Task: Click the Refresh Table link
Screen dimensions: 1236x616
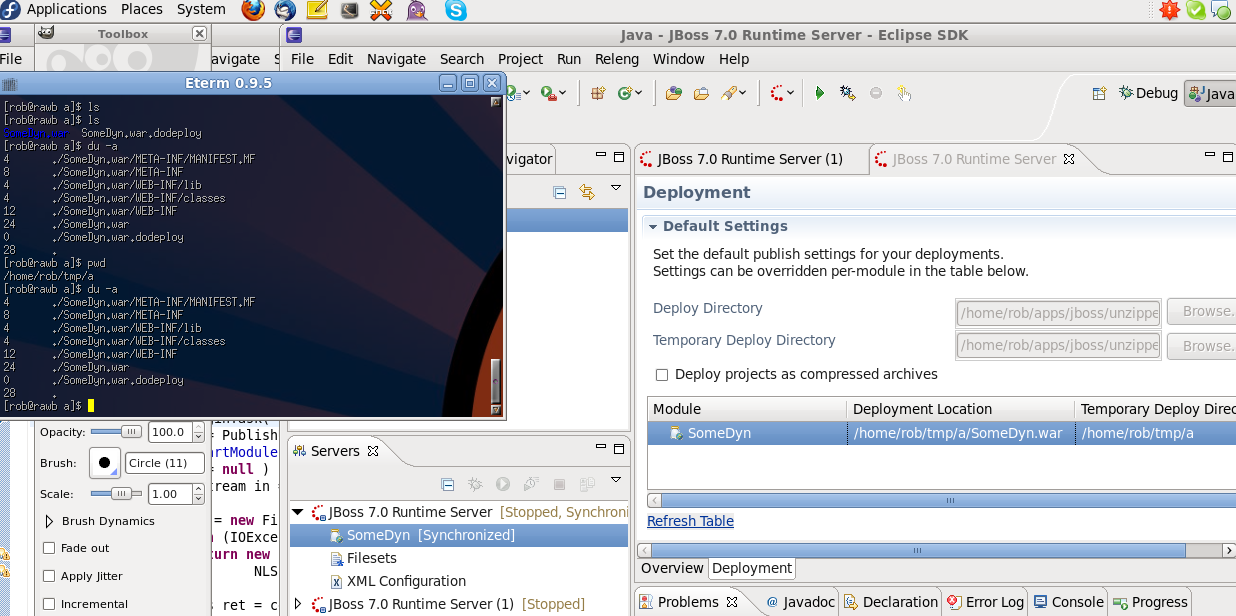Action: (x=690, y=521)
